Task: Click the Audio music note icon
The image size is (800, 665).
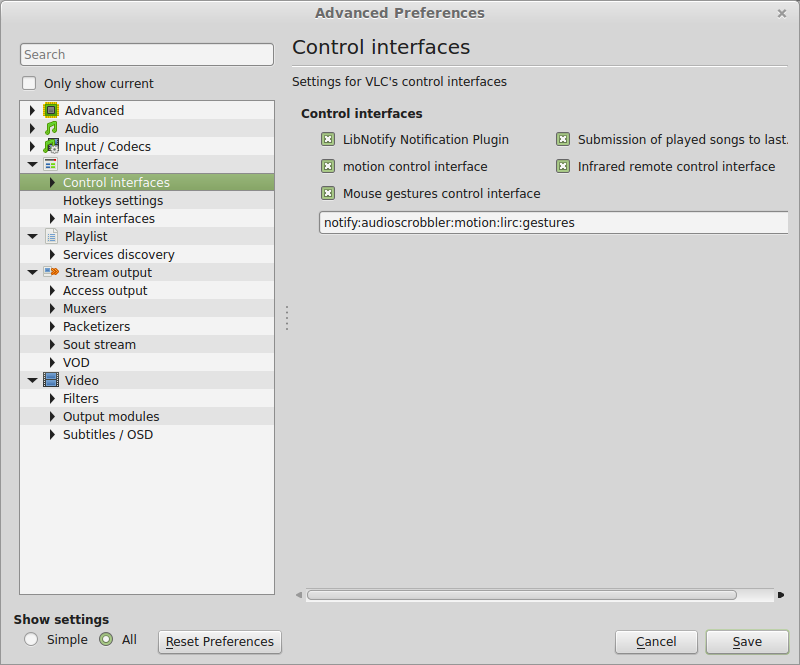Action: pyautogui.click(x=51, y=128)
